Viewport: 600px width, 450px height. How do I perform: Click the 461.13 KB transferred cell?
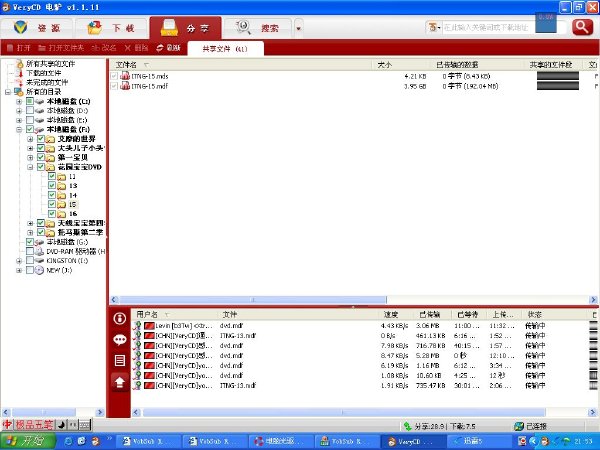430,336
